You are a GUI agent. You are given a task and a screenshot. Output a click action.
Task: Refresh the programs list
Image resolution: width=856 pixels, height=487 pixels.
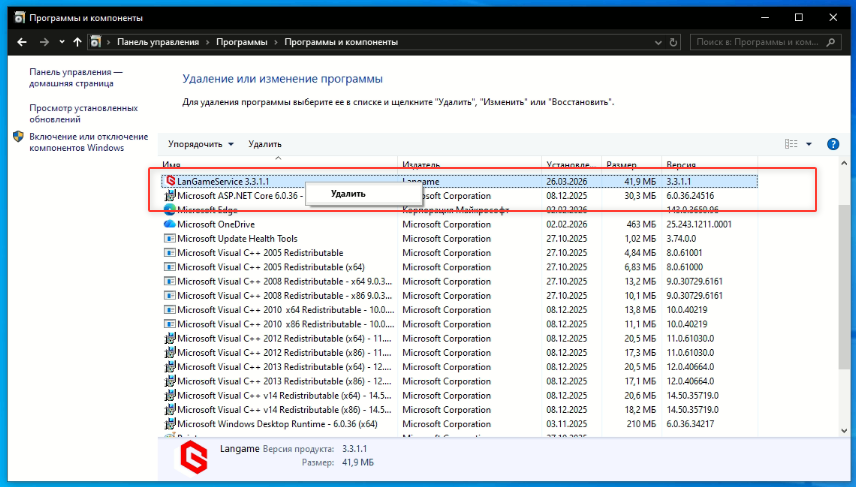point(673,42)
